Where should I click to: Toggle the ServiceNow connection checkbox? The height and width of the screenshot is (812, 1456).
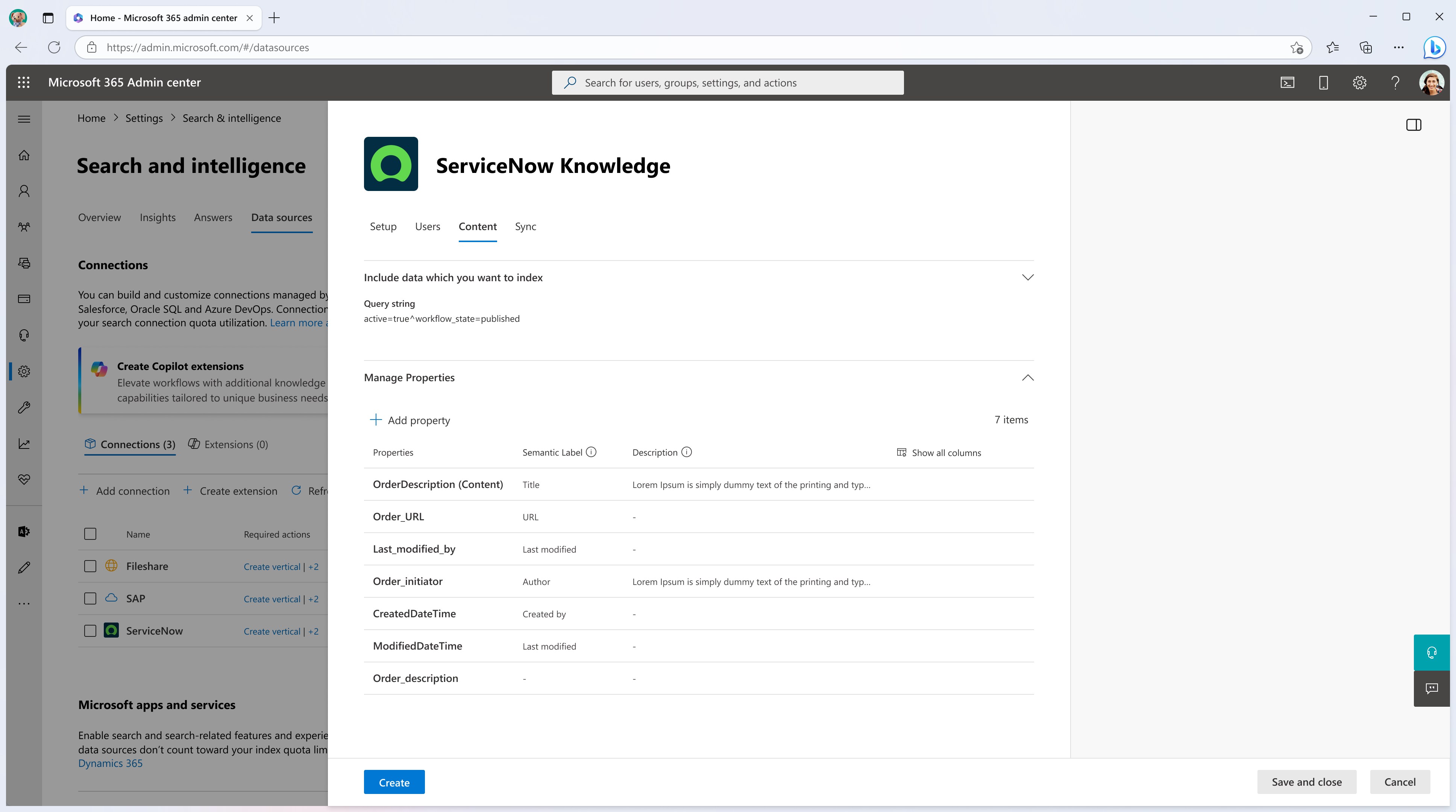tap(90, 630)
